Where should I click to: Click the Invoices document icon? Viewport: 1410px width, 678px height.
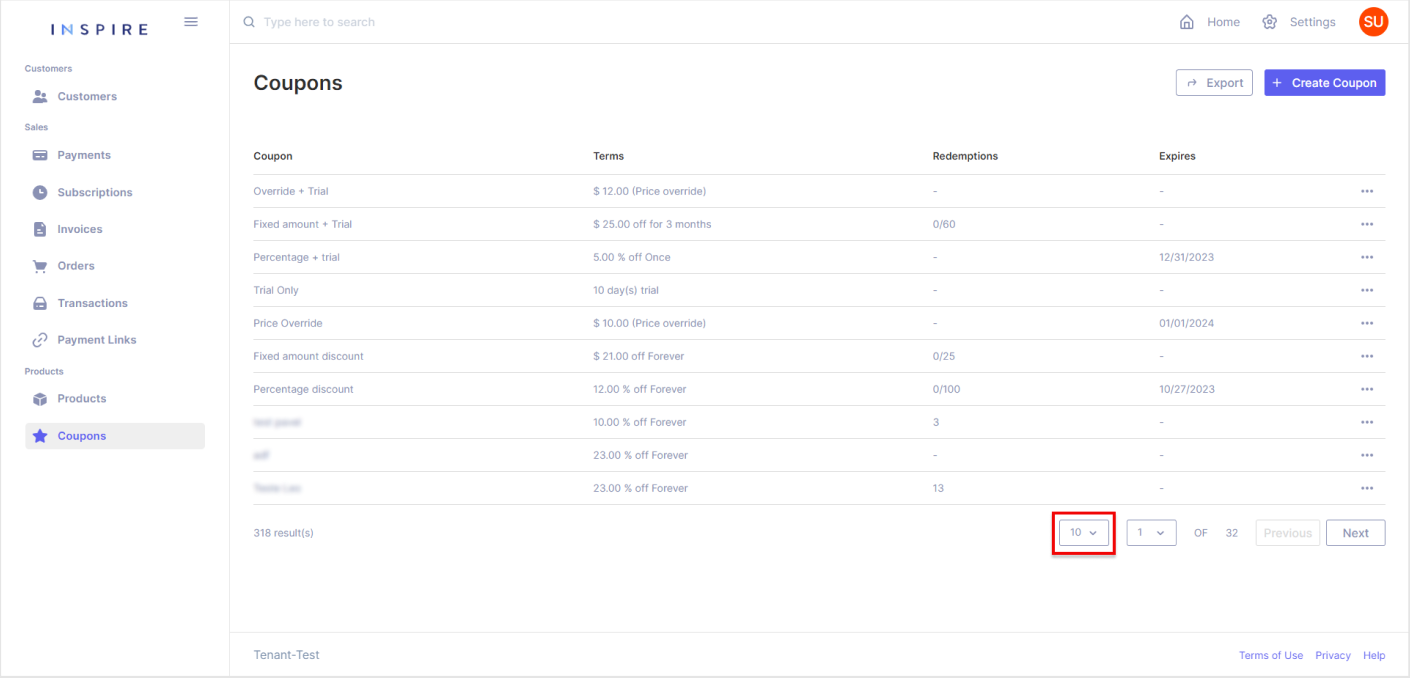pos(40,229)
